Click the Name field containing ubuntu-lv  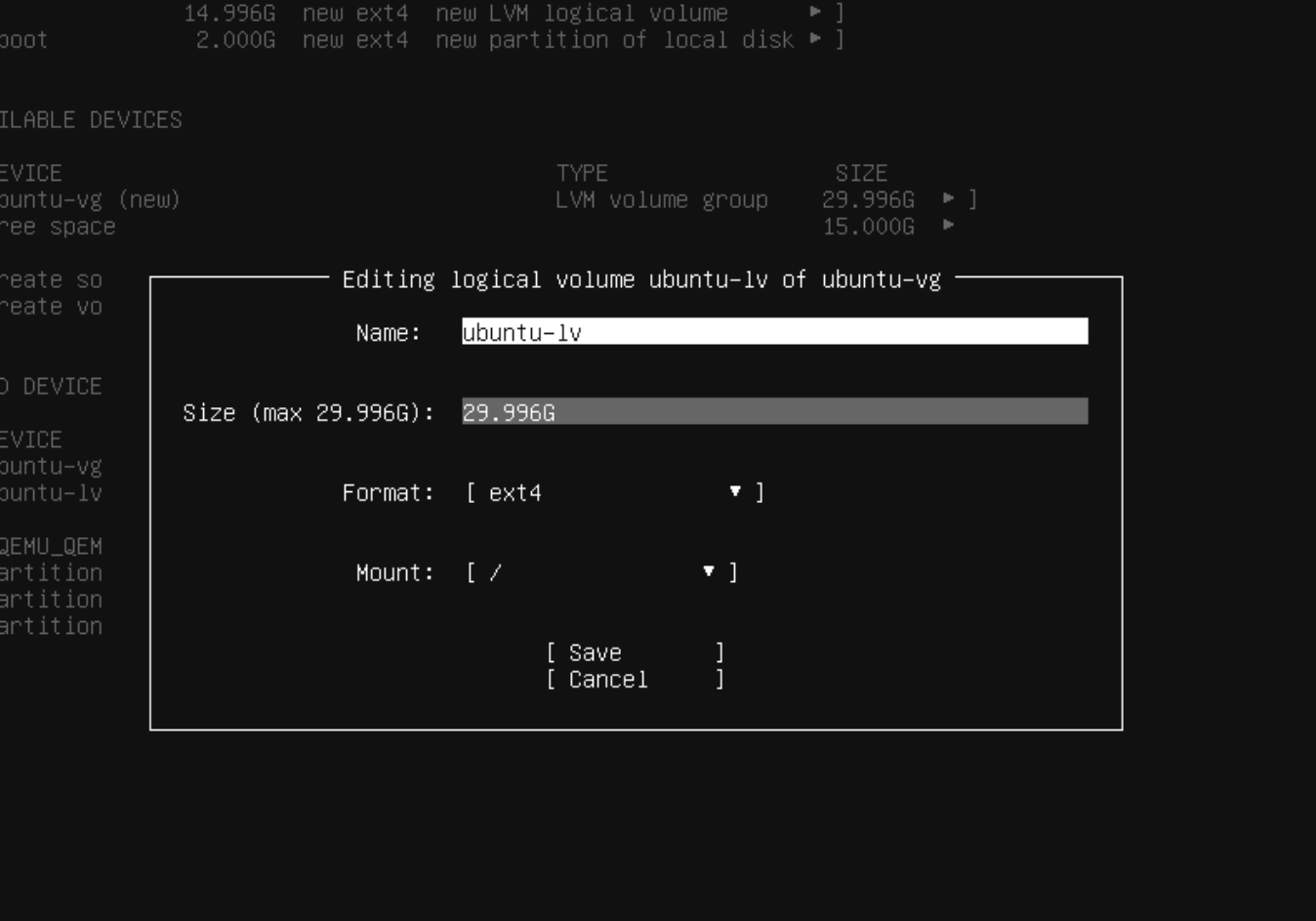pyautogui.click(x=774, y=332)
